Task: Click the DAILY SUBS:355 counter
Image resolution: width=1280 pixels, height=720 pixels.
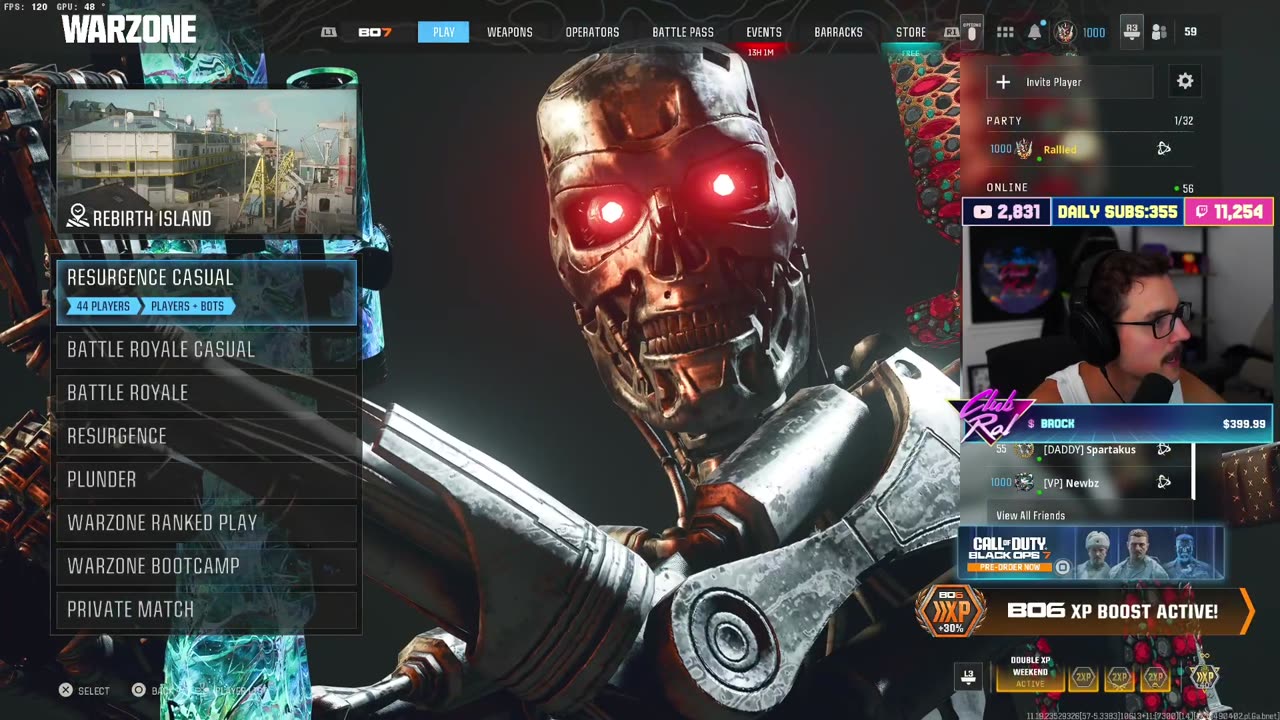Action: tap(1117, 211)
